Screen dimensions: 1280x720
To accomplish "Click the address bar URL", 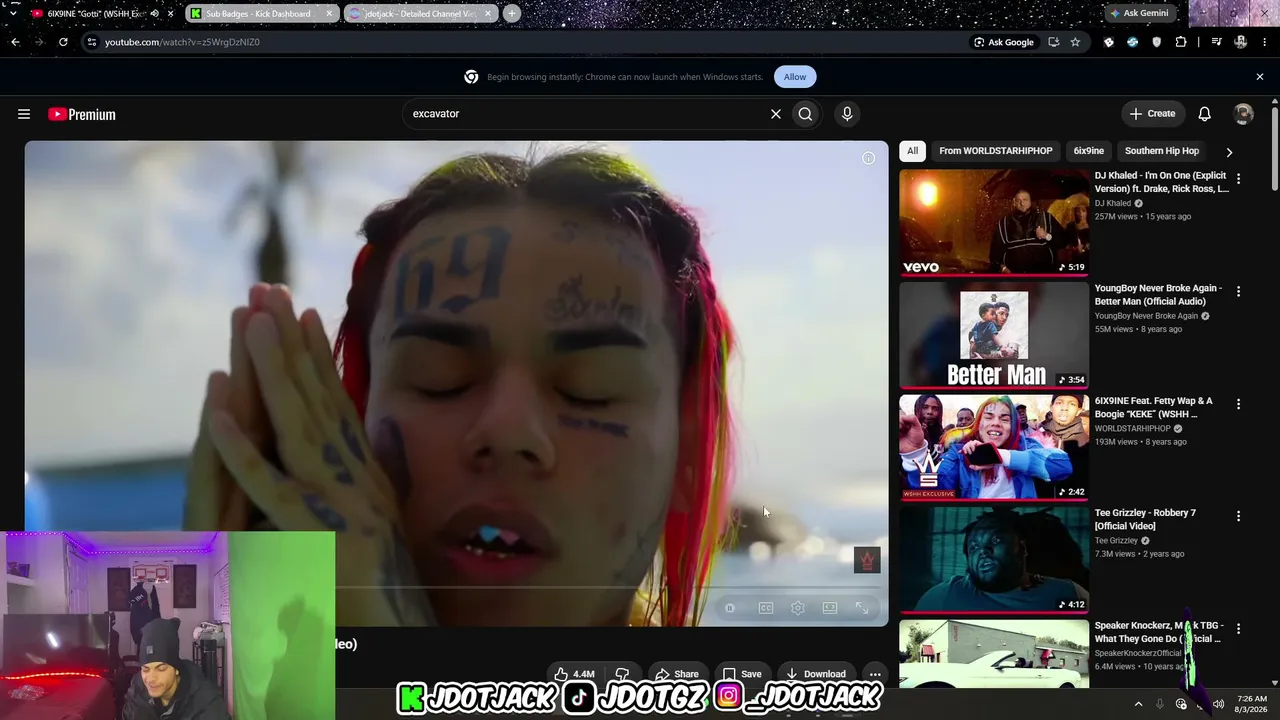I will [182, 42].
